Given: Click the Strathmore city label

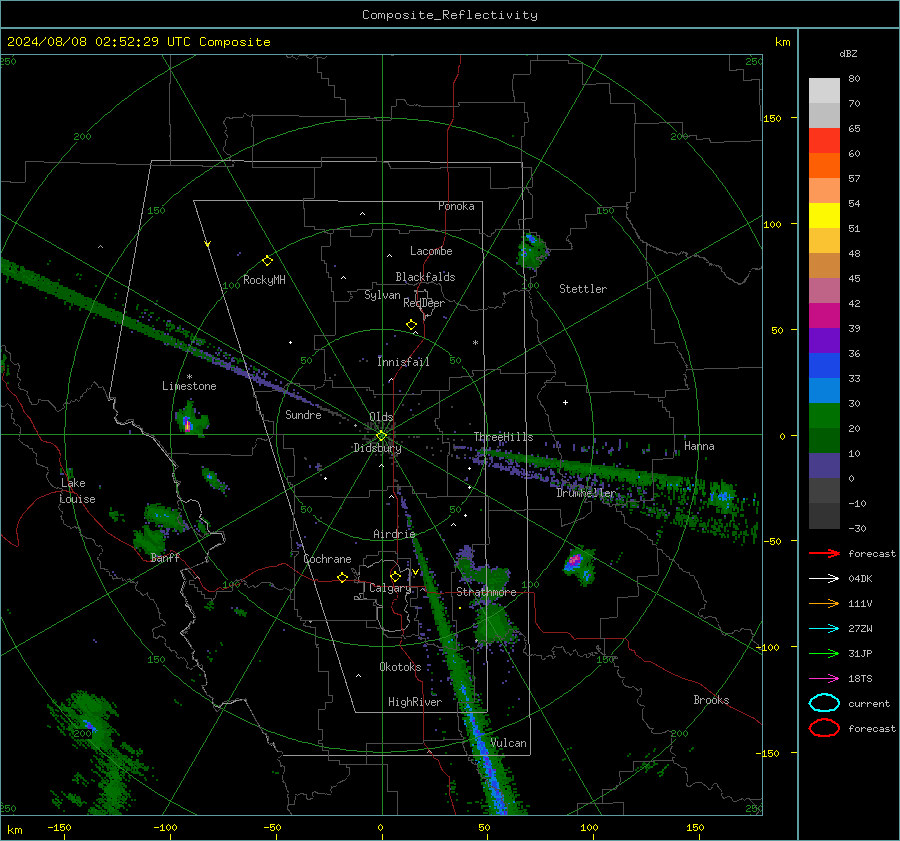Looking at the screenshot, I should pyautogui.click(x=486, y=592).
